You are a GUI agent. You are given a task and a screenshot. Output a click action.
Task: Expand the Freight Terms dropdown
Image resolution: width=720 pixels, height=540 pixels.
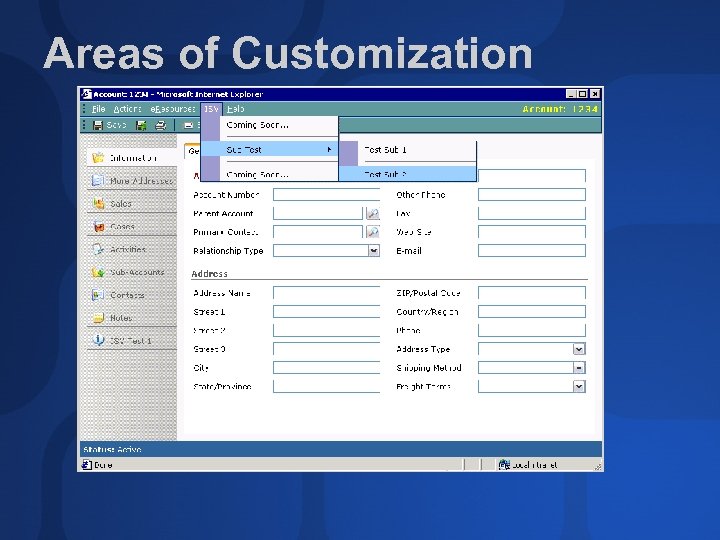coord(579,387)
